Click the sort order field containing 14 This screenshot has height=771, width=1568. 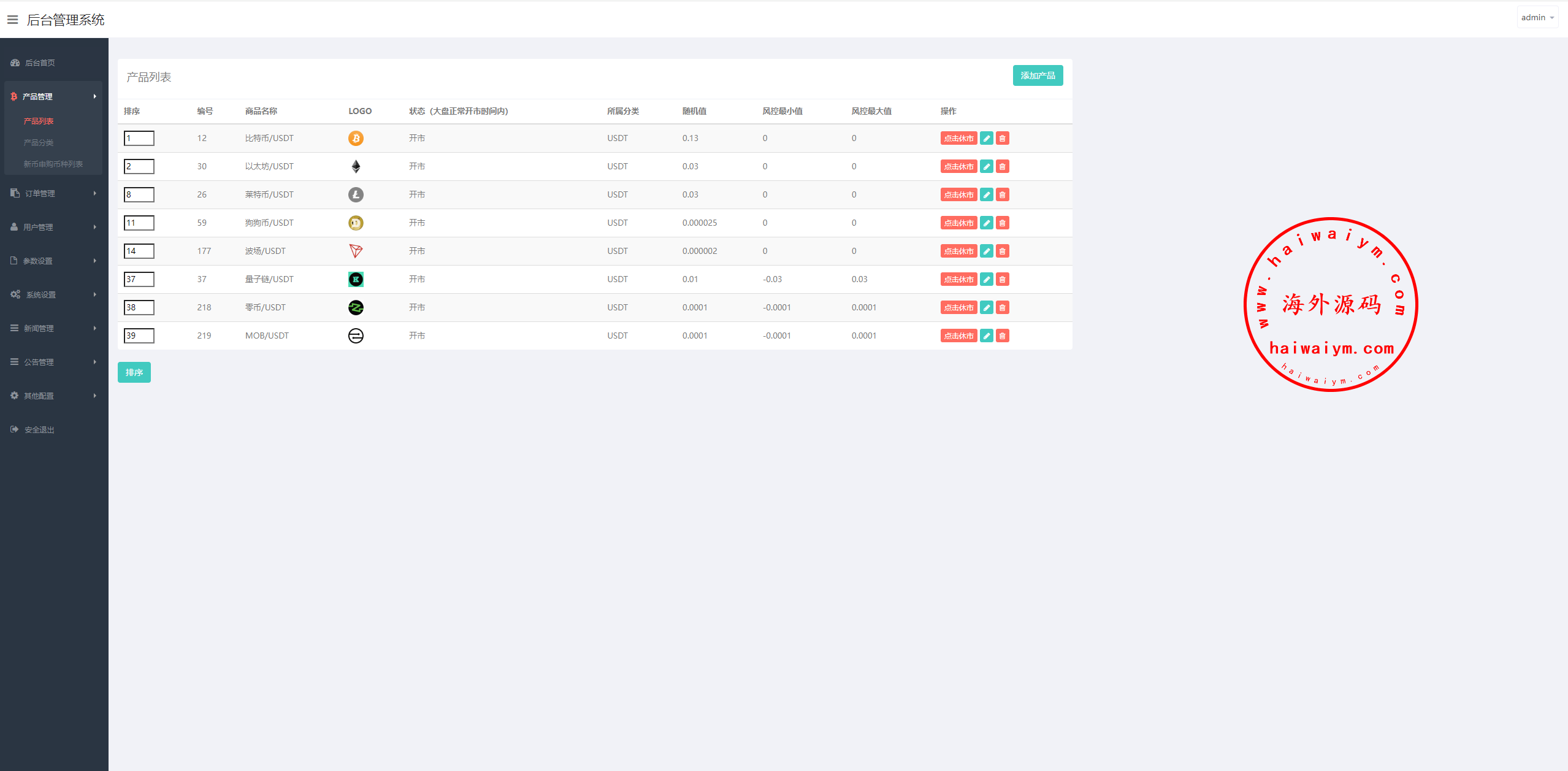139,251
